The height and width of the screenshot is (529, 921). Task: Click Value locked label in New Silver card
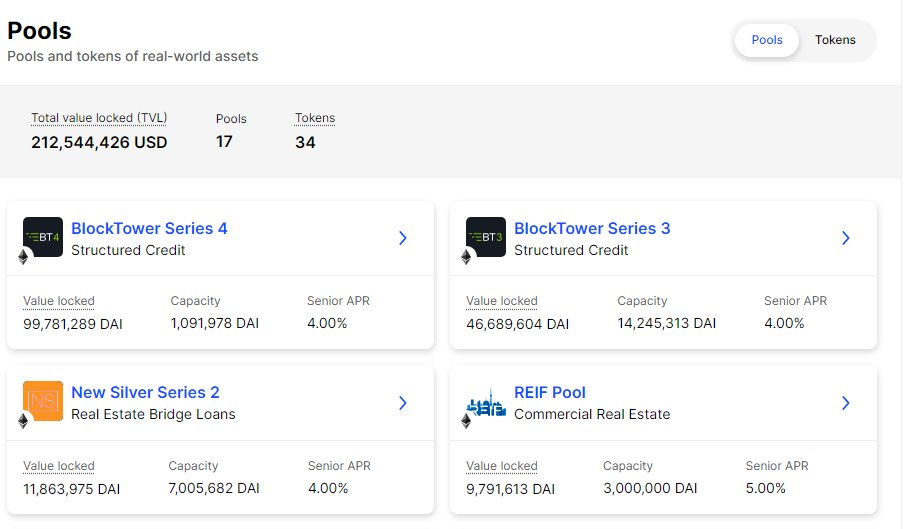point(59,466)
